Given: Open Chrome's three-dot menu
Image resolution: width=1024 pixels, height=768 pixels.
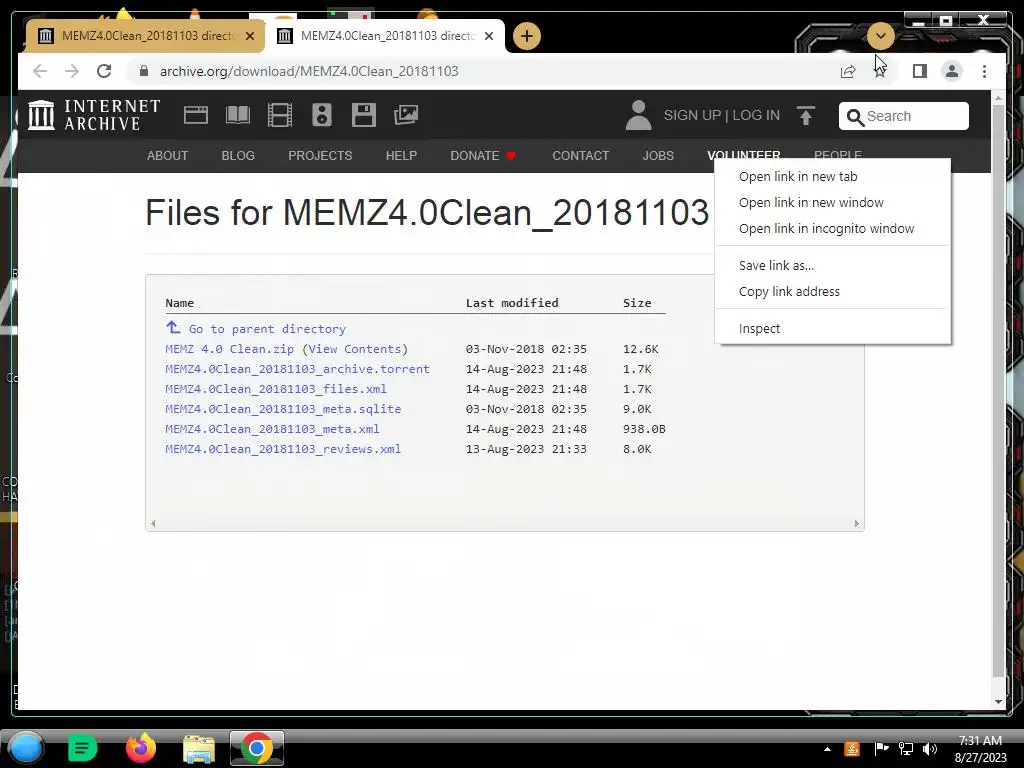Looking at the screenshot, I should click(x=984, y=71).
